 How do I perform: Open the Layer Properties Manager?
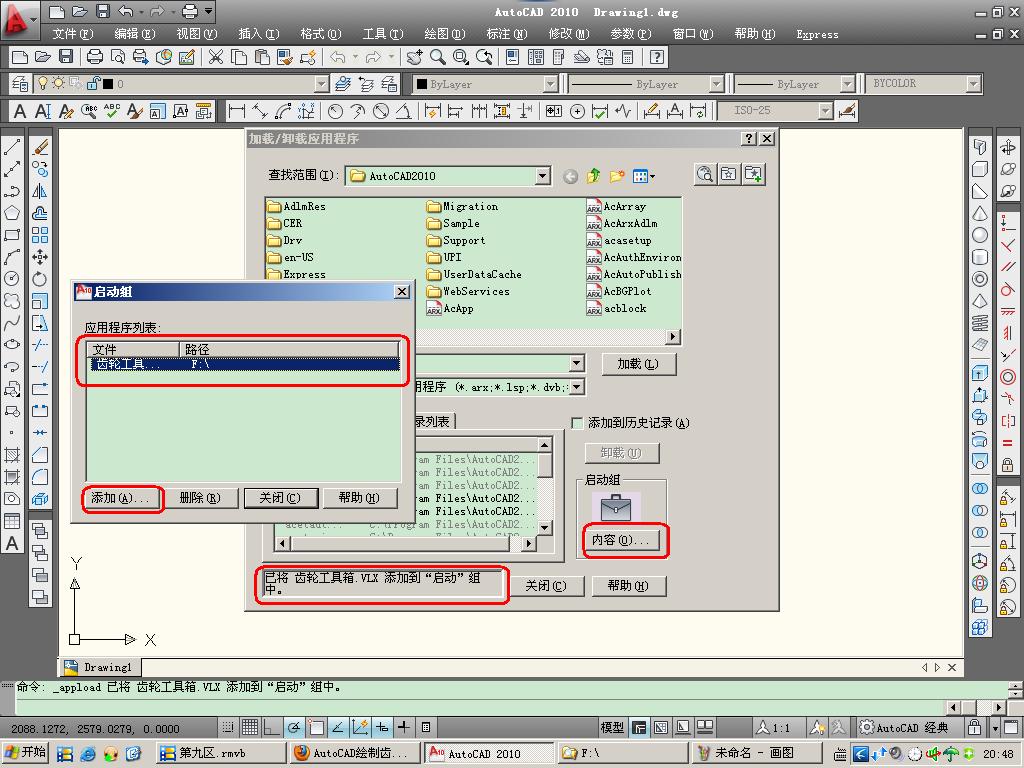click(20, 84)
